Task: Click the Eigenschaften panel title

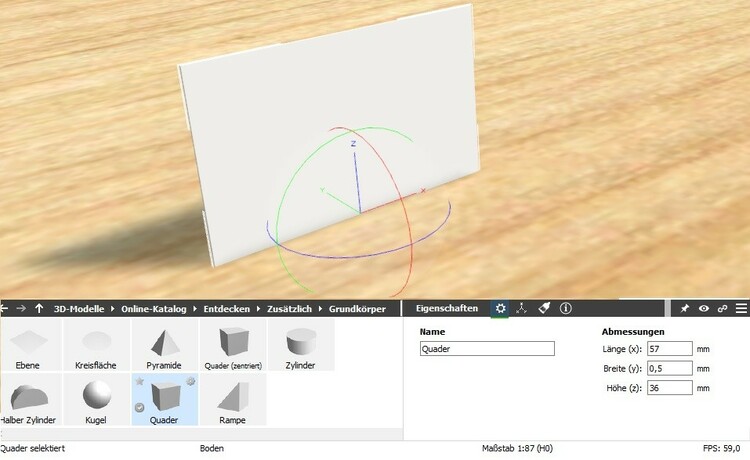Action: (x=447, y=308)
